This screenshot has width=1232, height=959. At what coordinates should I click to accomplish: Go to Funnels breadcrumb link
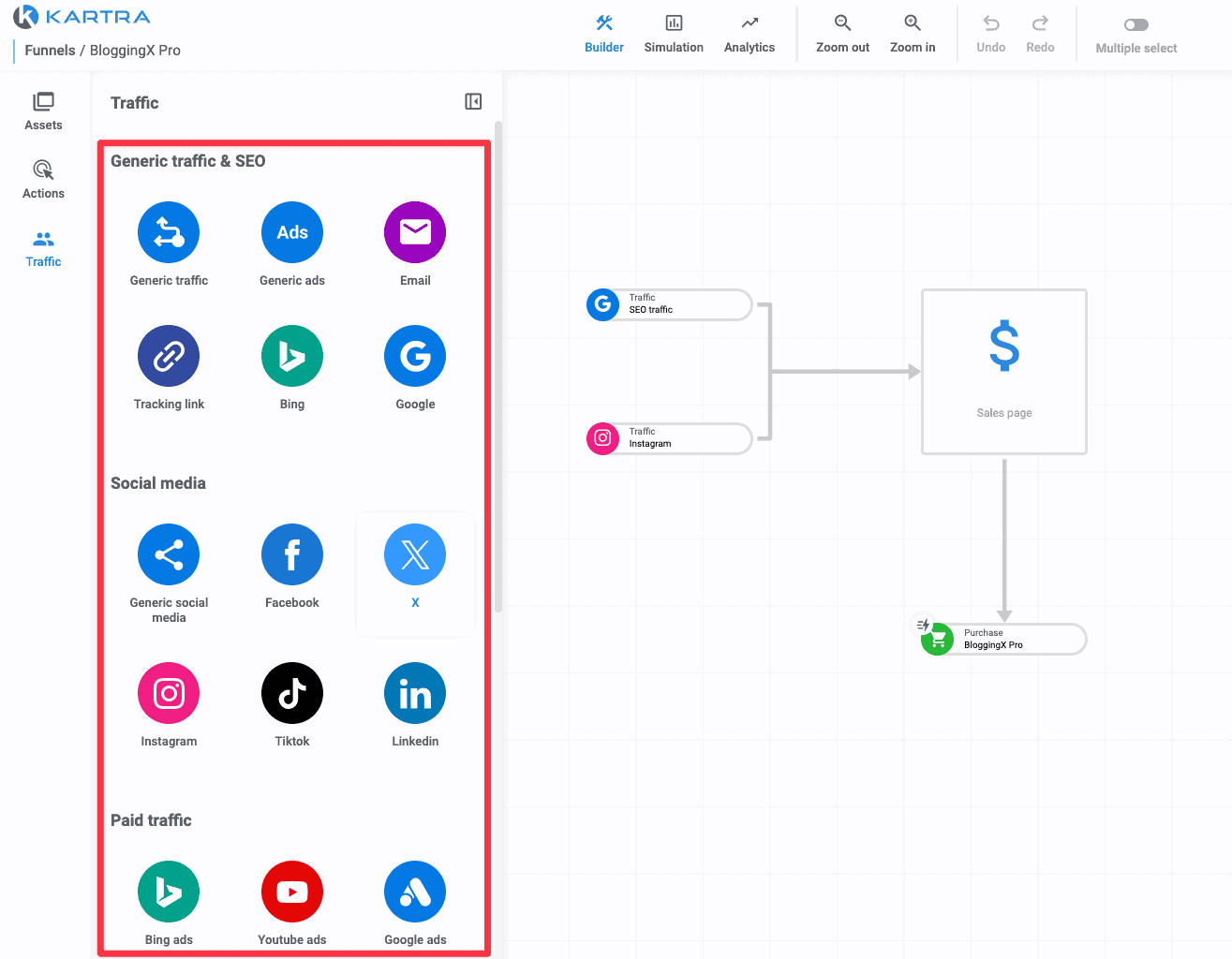click(50, 51)
